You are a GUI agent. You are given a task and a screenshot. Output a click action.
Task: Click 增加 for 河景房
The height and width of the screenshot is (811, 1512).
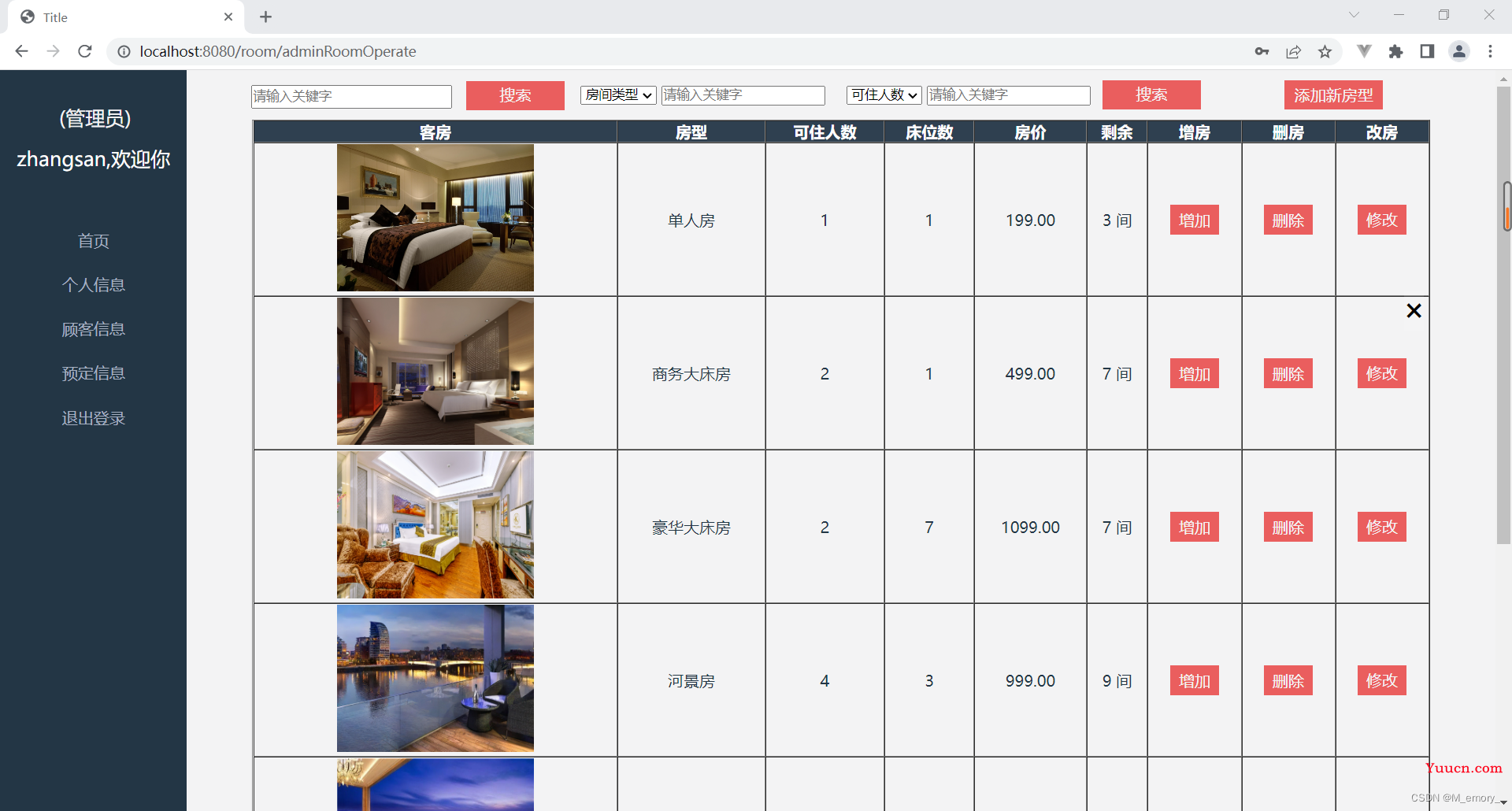click(x=1194, y=681)
